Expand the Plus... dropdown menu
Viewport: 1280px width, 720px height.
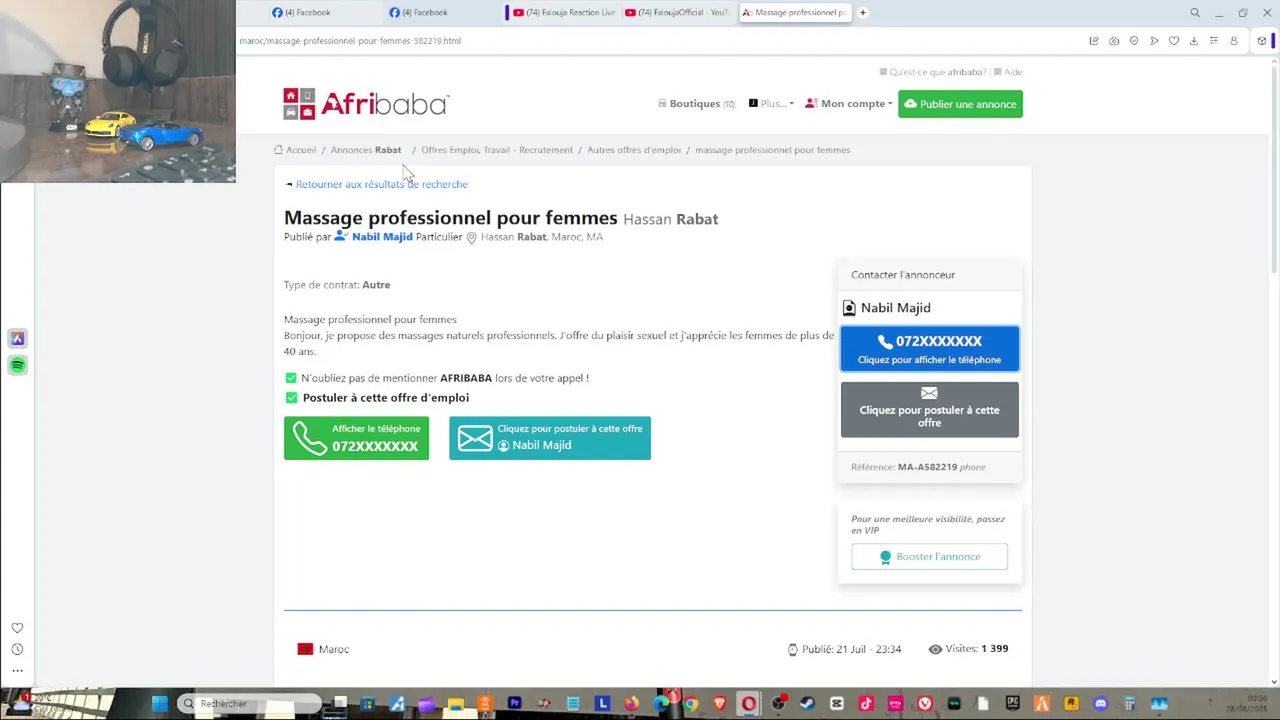click(x=771, y=104)
